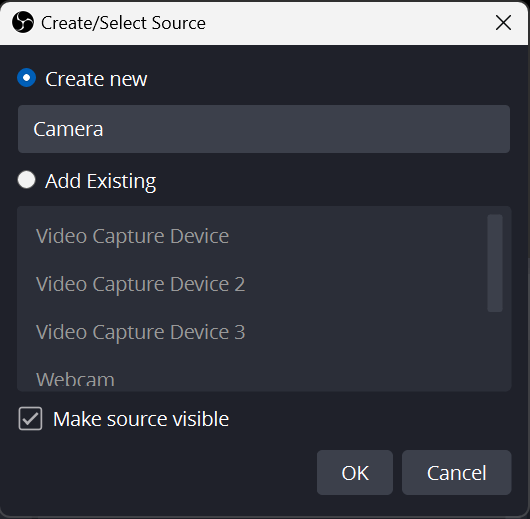
Task: Dismiss dialog using Cancel button
Action: coord(457,472)
